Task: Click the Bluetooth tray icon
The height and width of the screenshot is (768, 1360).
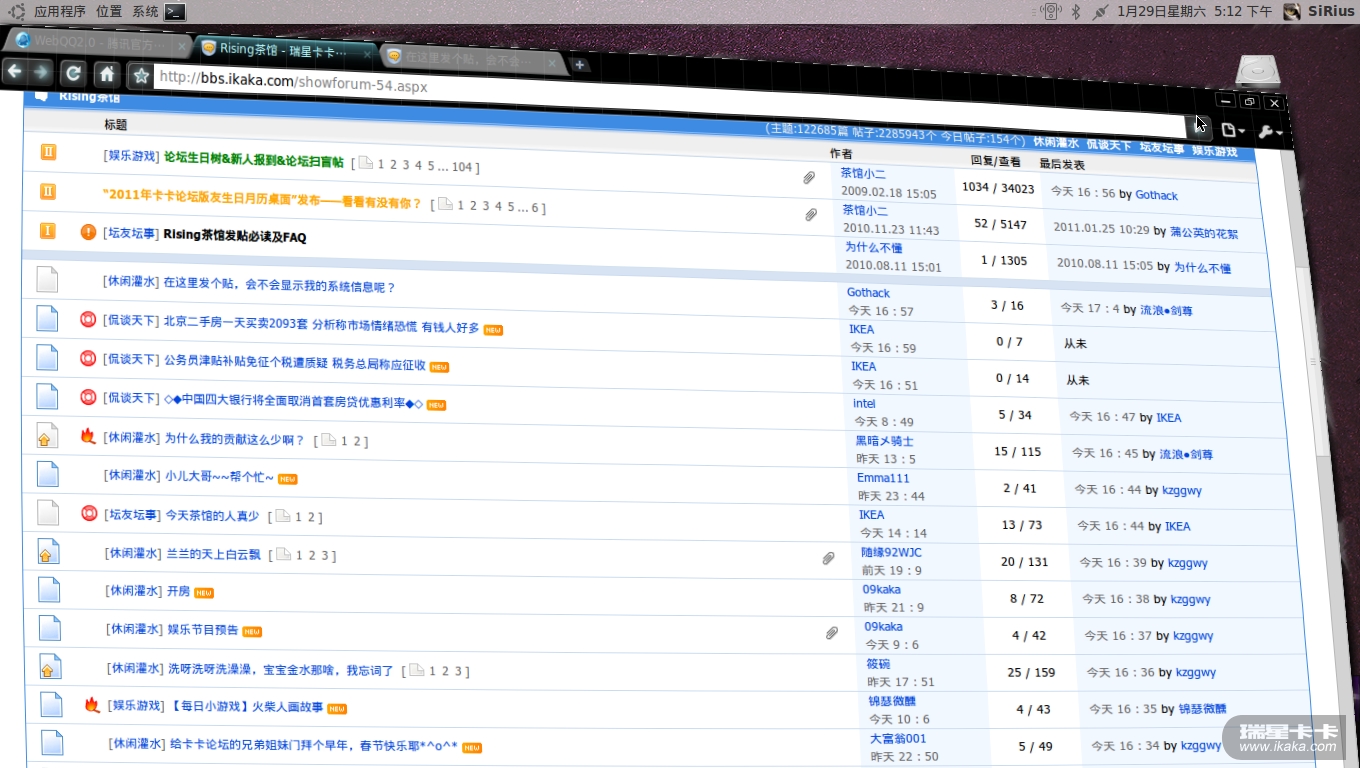Action: pos(1076,12)
